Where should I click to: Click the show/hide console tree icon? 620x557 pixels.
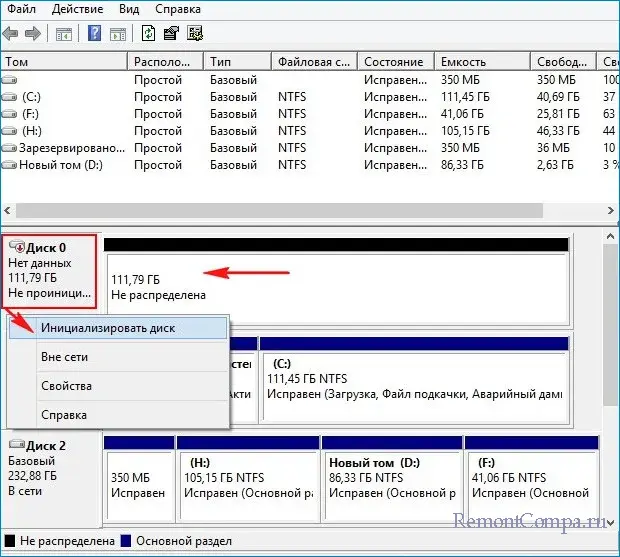click(64, 34)
